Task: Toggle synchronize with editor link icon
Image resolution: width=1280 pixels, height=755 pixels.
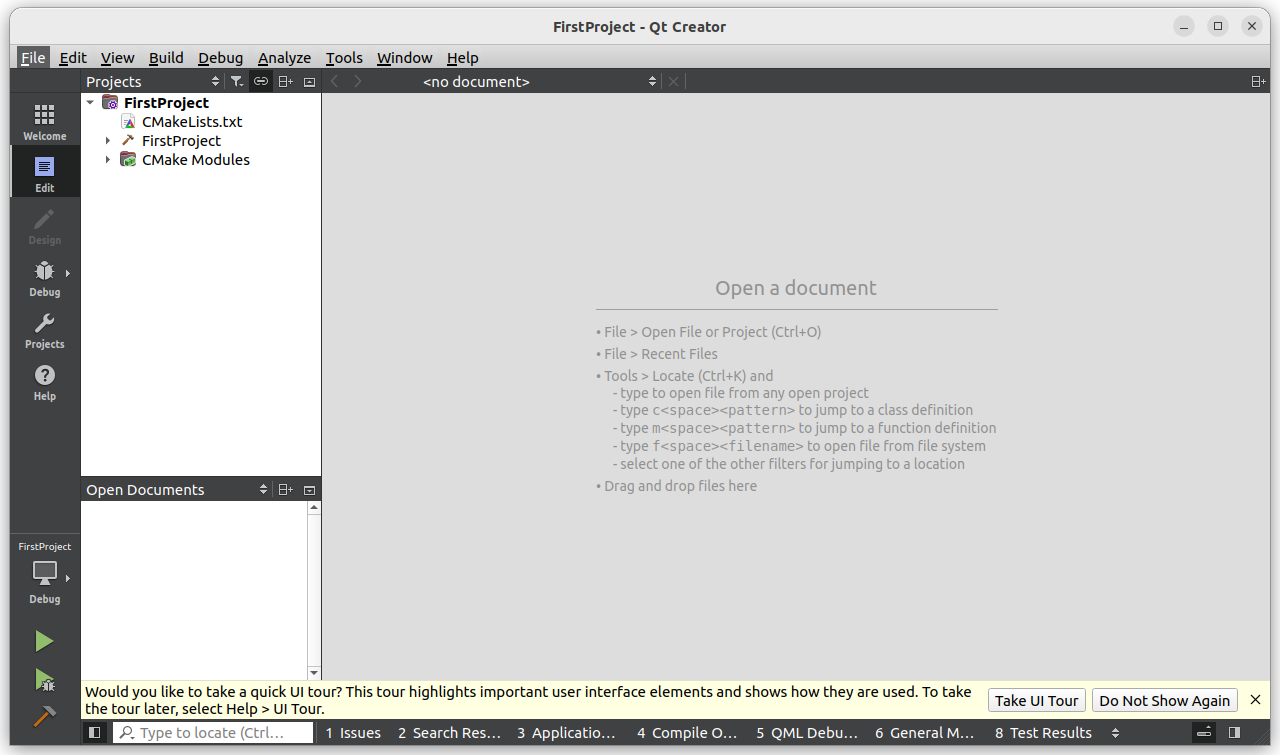Action: (260, 81)
